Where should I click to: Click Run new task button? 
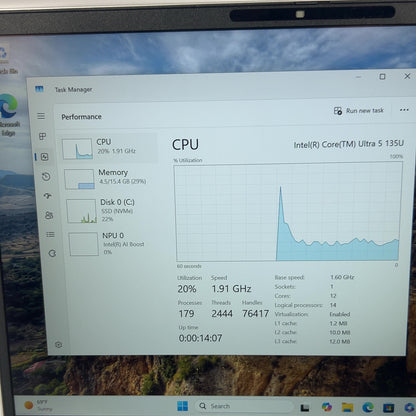[x=359, y=111]
